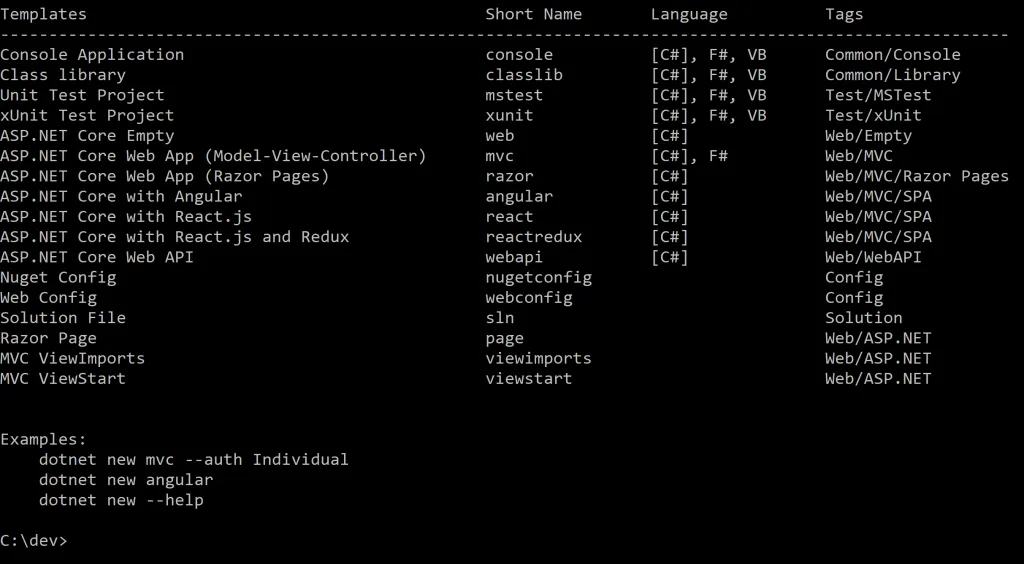Click the 'Console Application' template name
Image resolution: width=1024 pixels, height=564 pixels.
tap(92, 55)
